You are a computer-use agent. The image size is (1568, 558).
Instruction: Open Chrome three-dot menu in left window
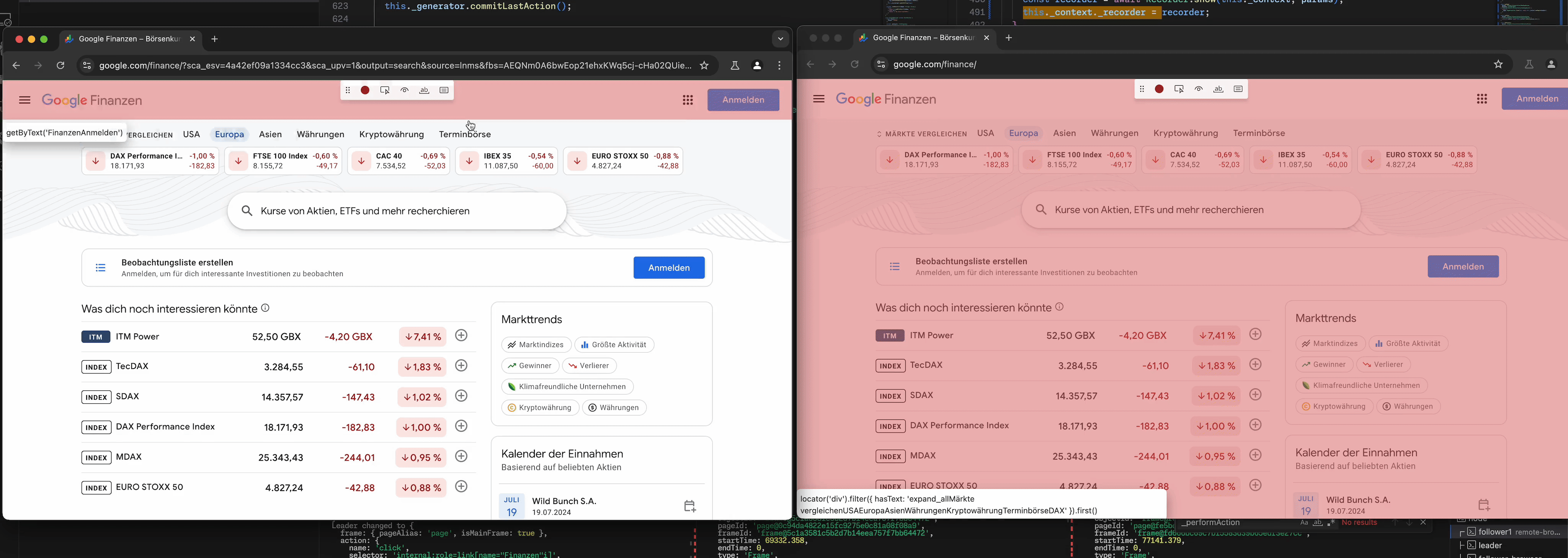(x=780, y=66)
